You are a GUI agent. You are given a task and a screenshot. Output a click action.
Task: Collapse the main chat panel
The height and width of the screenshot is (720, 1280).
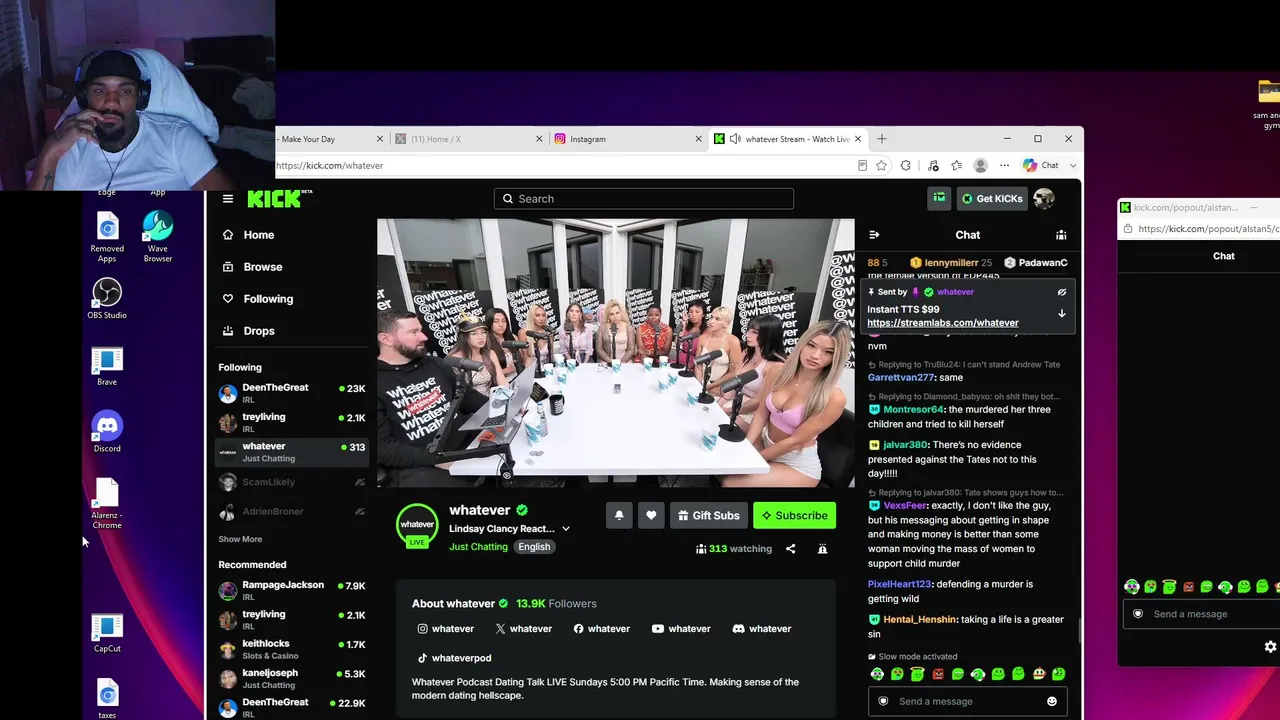point(874,235)
